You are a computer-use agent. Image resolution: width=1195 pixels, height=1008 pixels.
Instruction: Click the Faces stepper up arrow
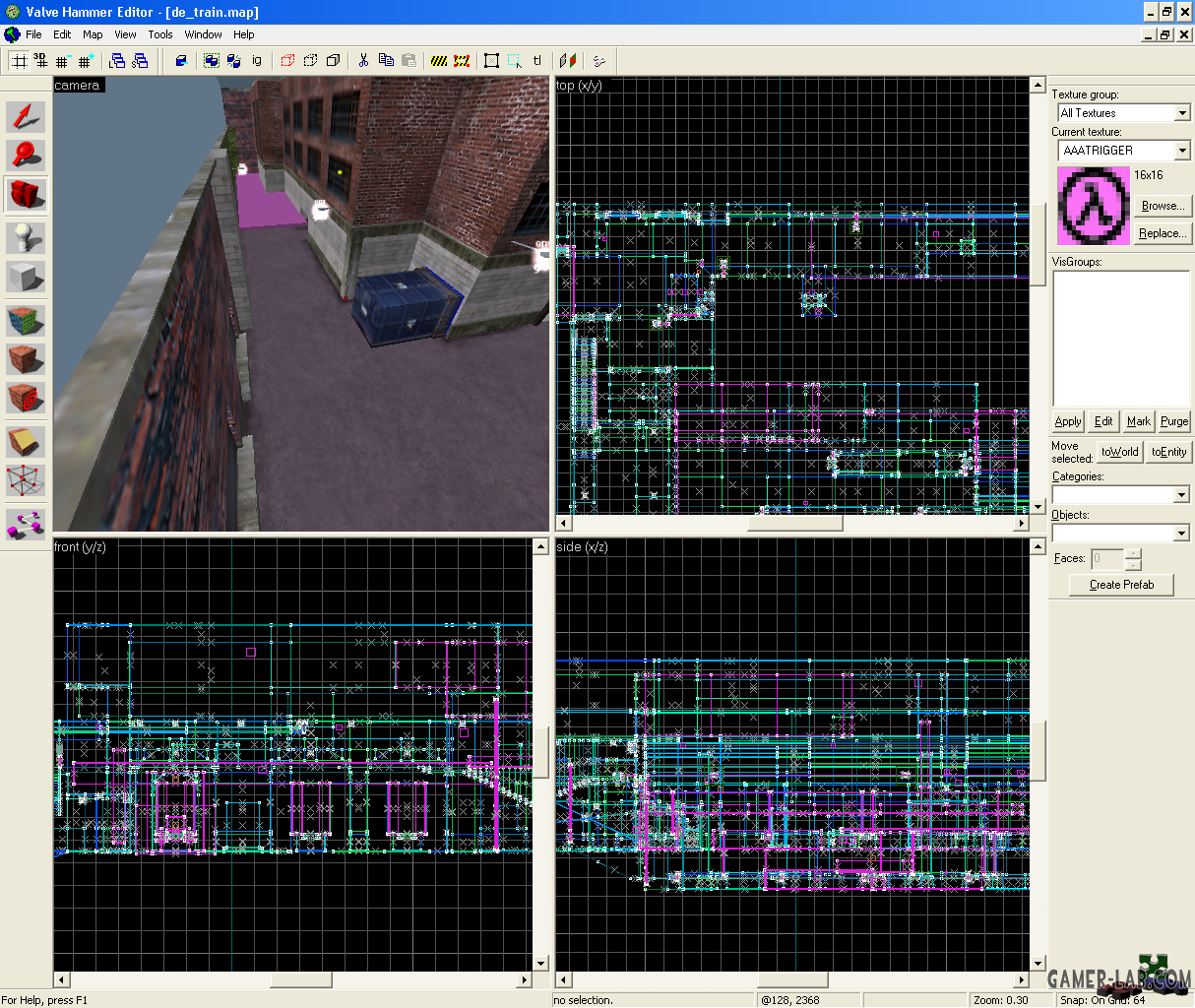coord(1133,554)
